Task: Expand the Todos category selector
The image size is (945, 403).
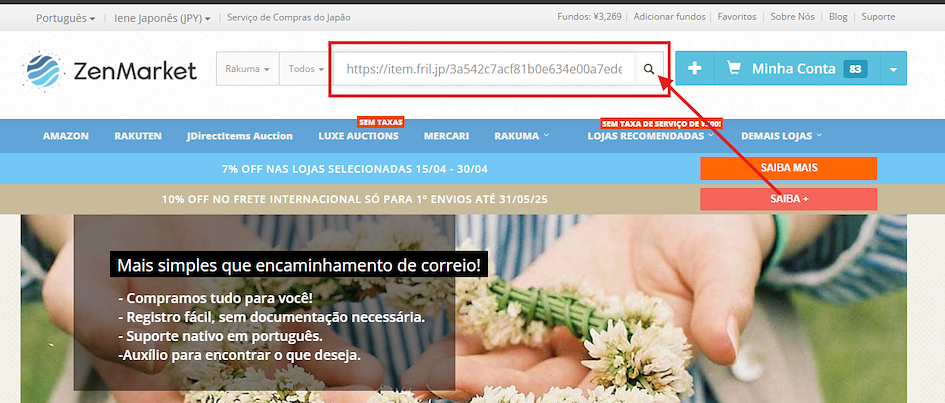Action: coord(306,70)
